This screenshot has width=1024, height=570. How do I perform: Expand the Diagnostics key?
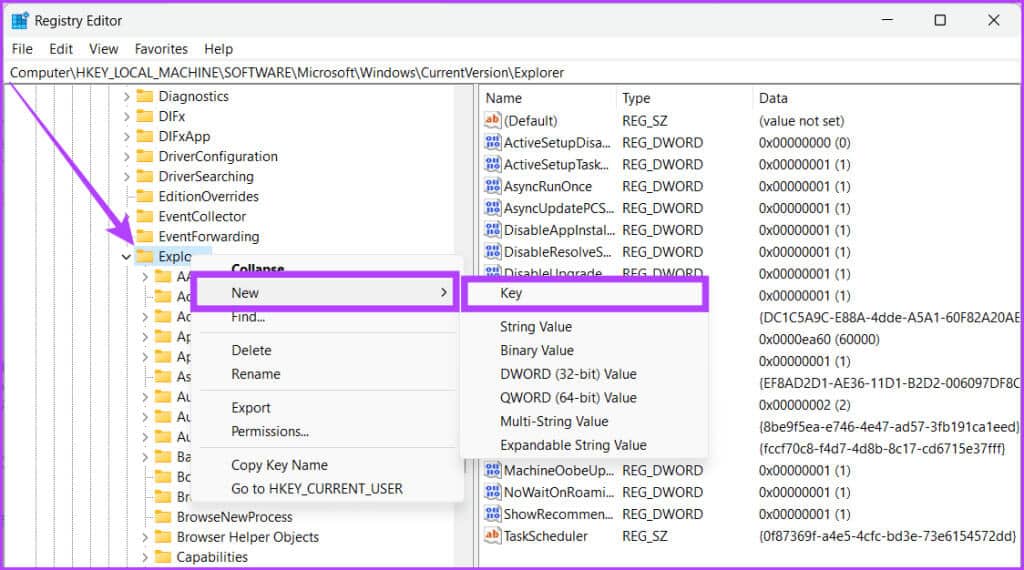pyautogui.click(x=127, y=97)
